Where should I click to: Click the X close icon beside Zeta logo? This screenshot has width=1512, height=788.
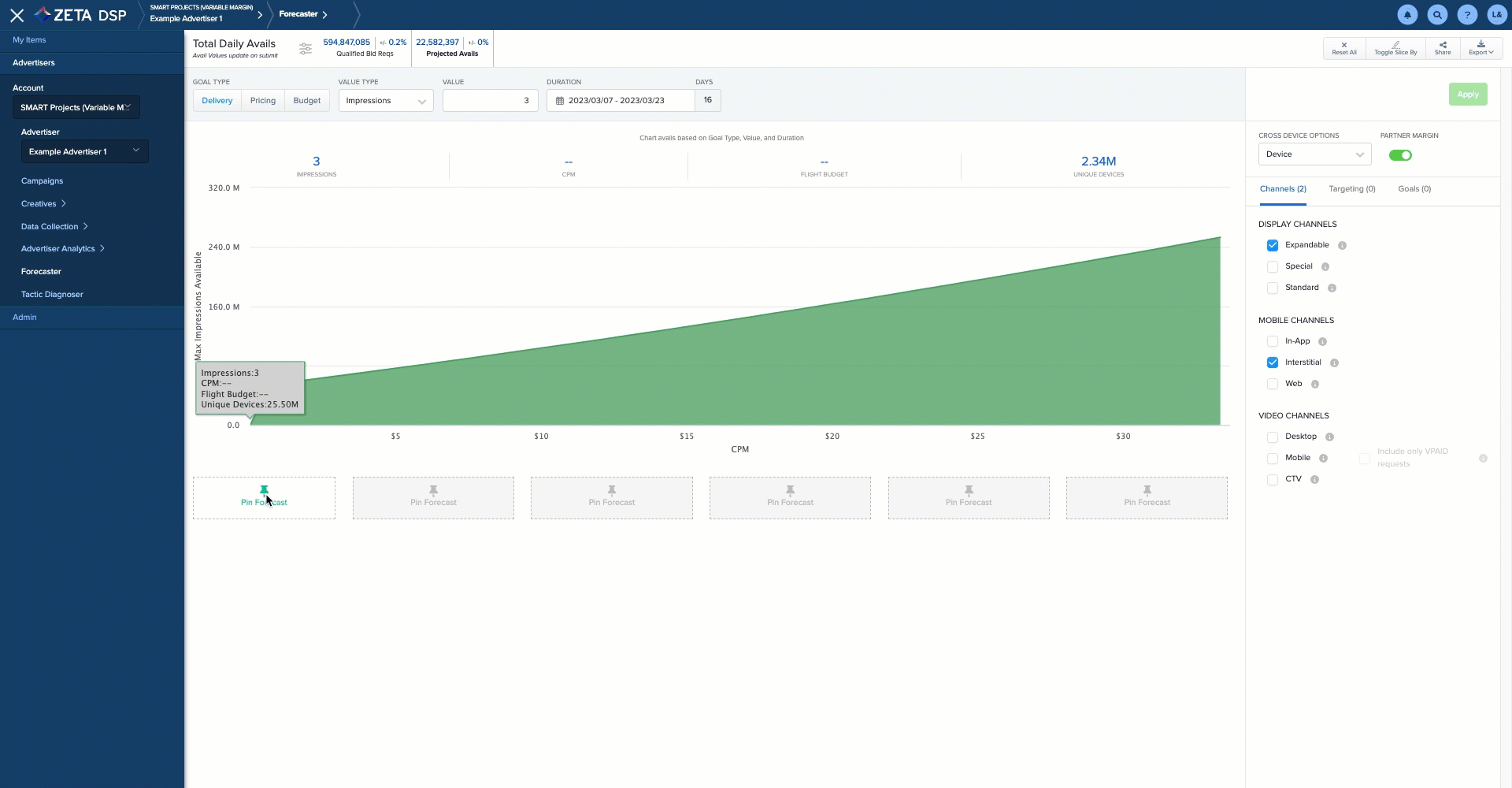click(x=17, y=15)
